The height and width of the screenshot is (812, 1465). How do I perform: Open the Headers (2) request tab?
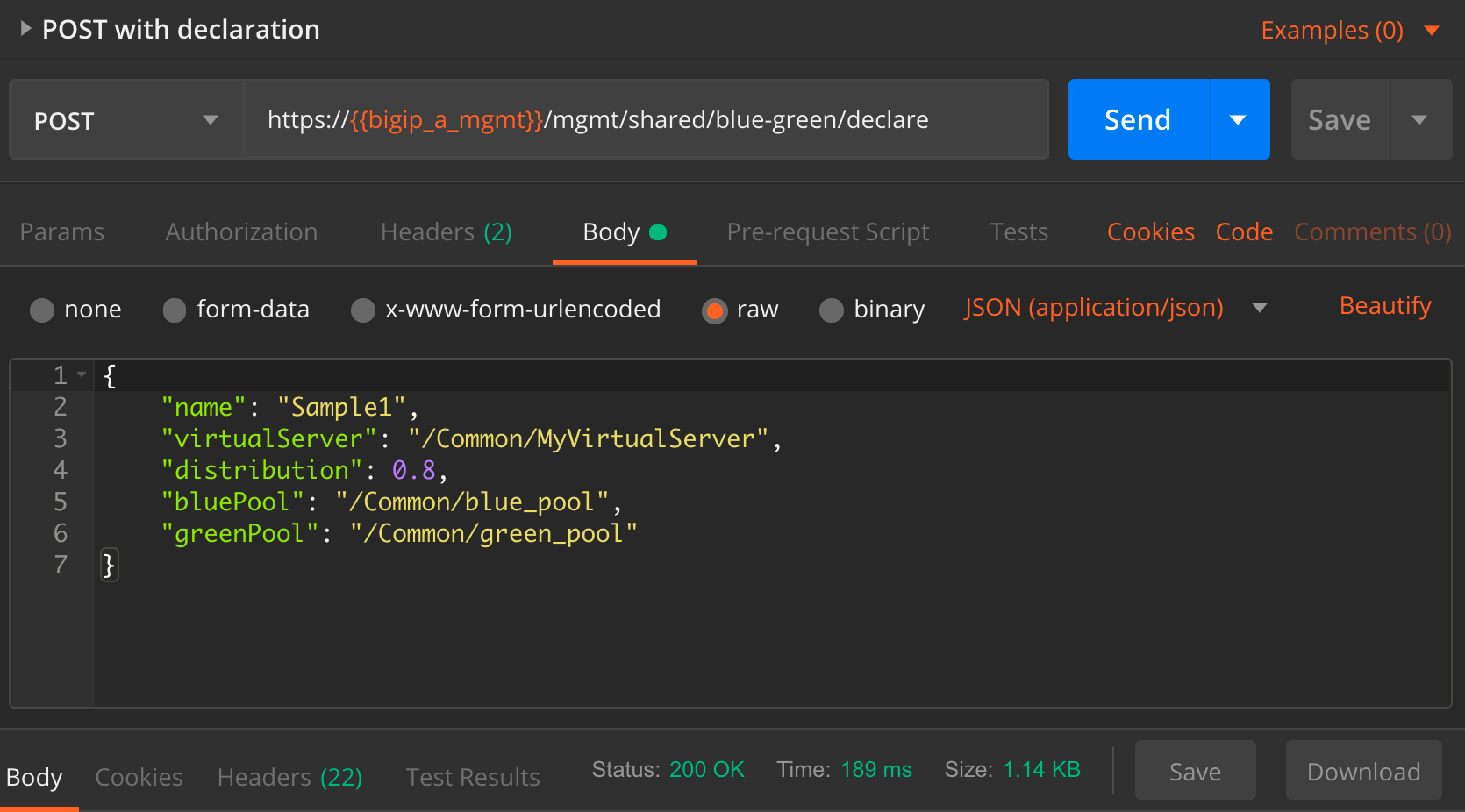pyautogui.click(x=446, y=232)
